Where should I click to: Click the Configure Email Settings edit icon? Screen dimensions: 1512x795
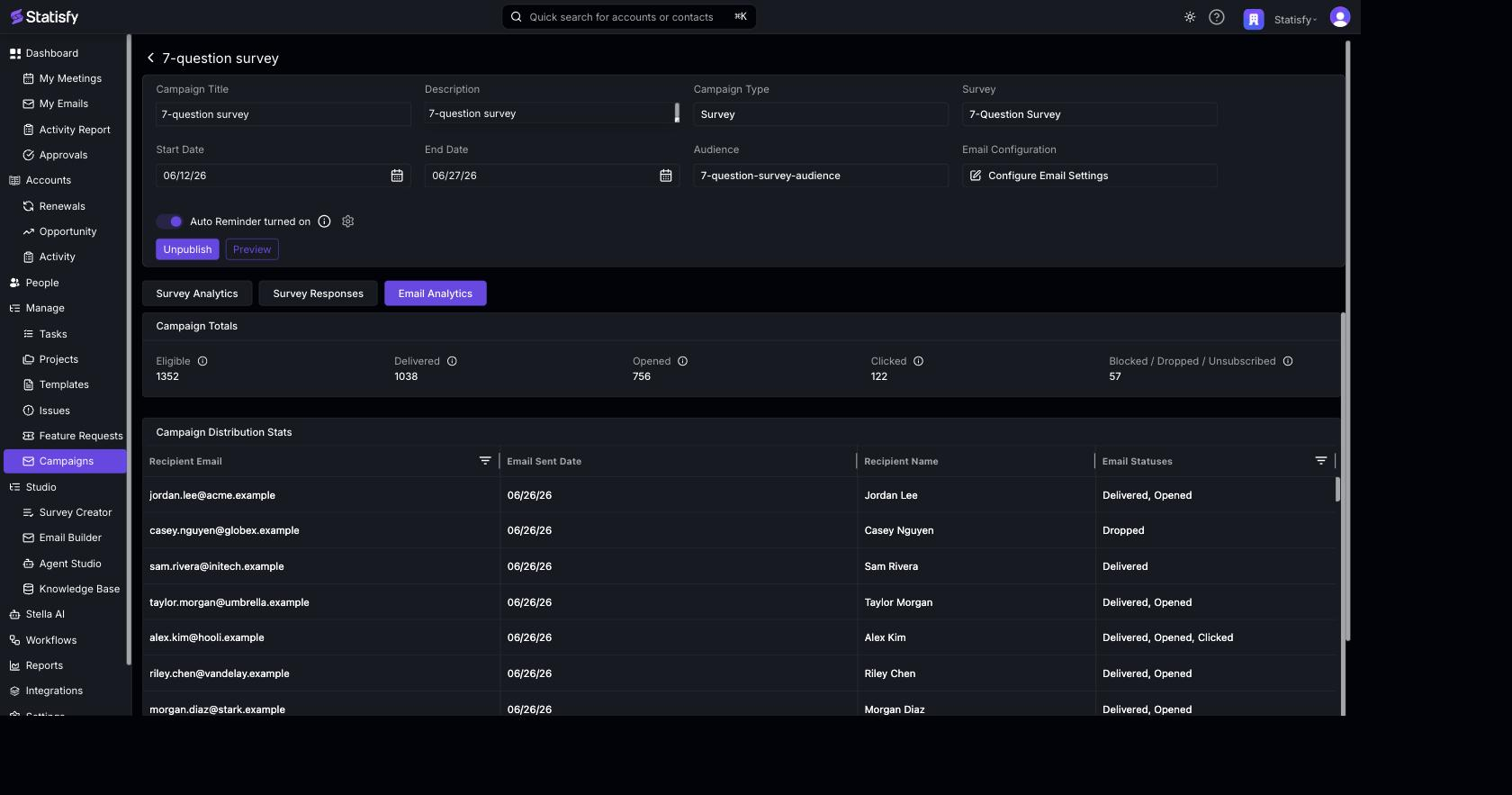tap(976, 176)
